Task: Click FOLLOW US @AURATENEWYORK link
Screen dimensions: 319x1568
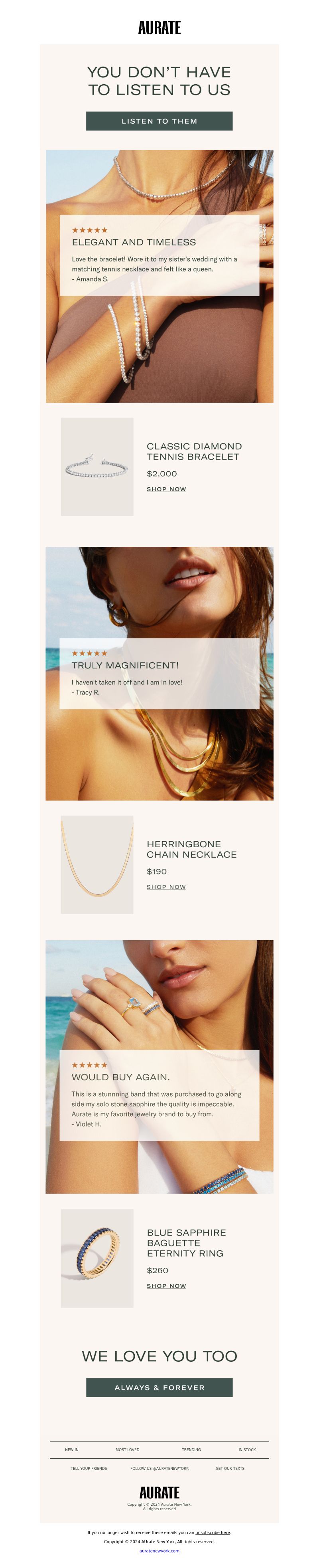Action: (159, 1468)
